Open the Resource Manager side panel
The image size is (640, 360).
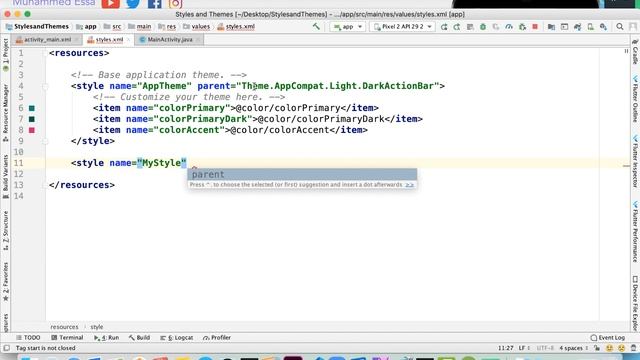pyautogui.click(x=5, y=113)
